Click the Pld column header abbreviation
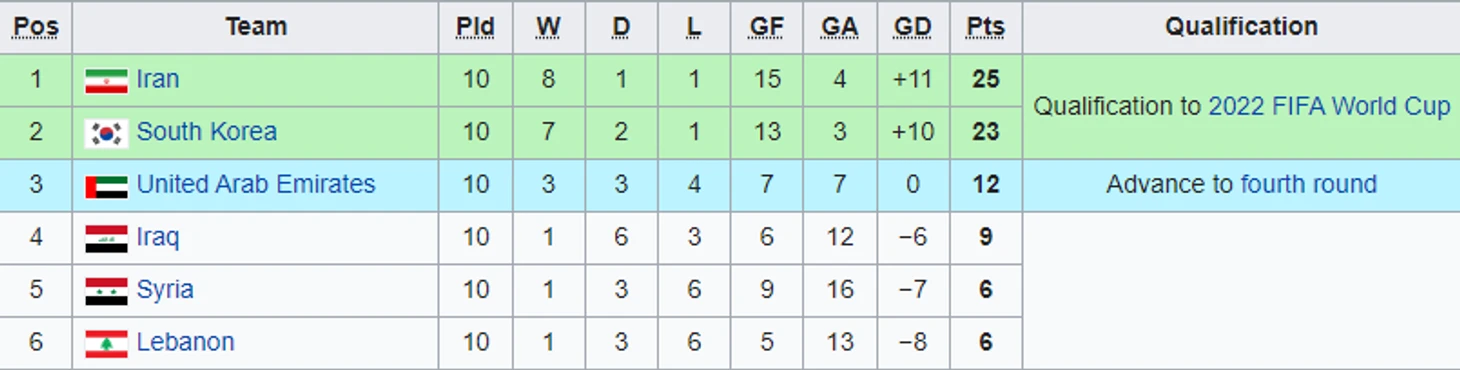 click(475, 27)
